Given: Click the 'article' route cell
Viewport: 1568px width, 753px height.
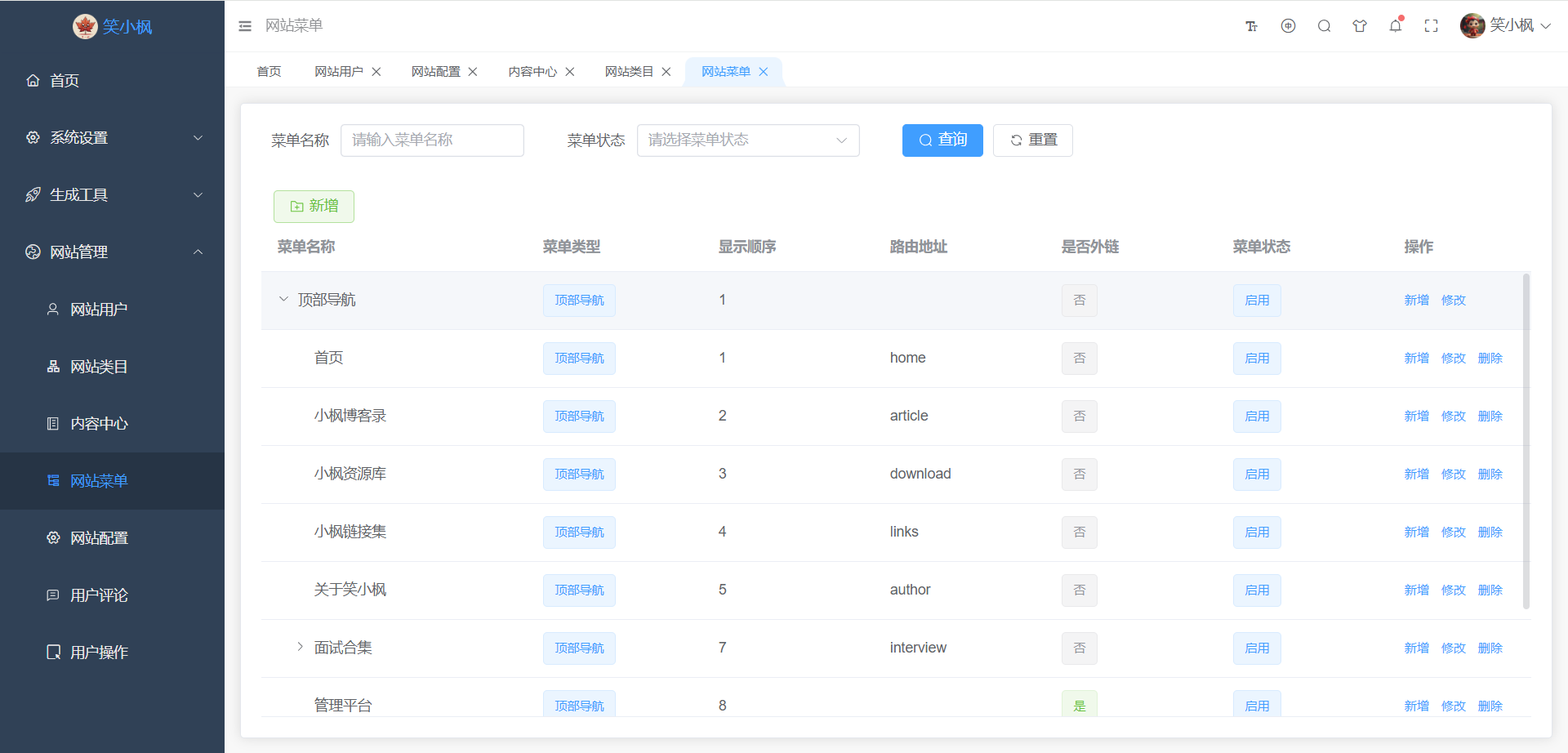Looking at the screenshot, I should coord(909,416).
